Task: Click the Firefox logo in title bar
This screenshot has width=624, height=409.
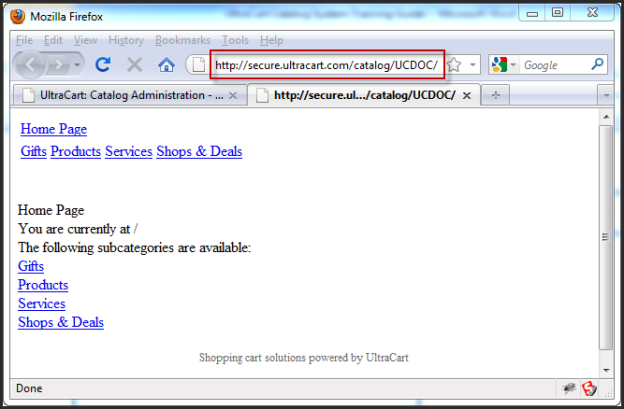Action: click(x=18, y=17)
